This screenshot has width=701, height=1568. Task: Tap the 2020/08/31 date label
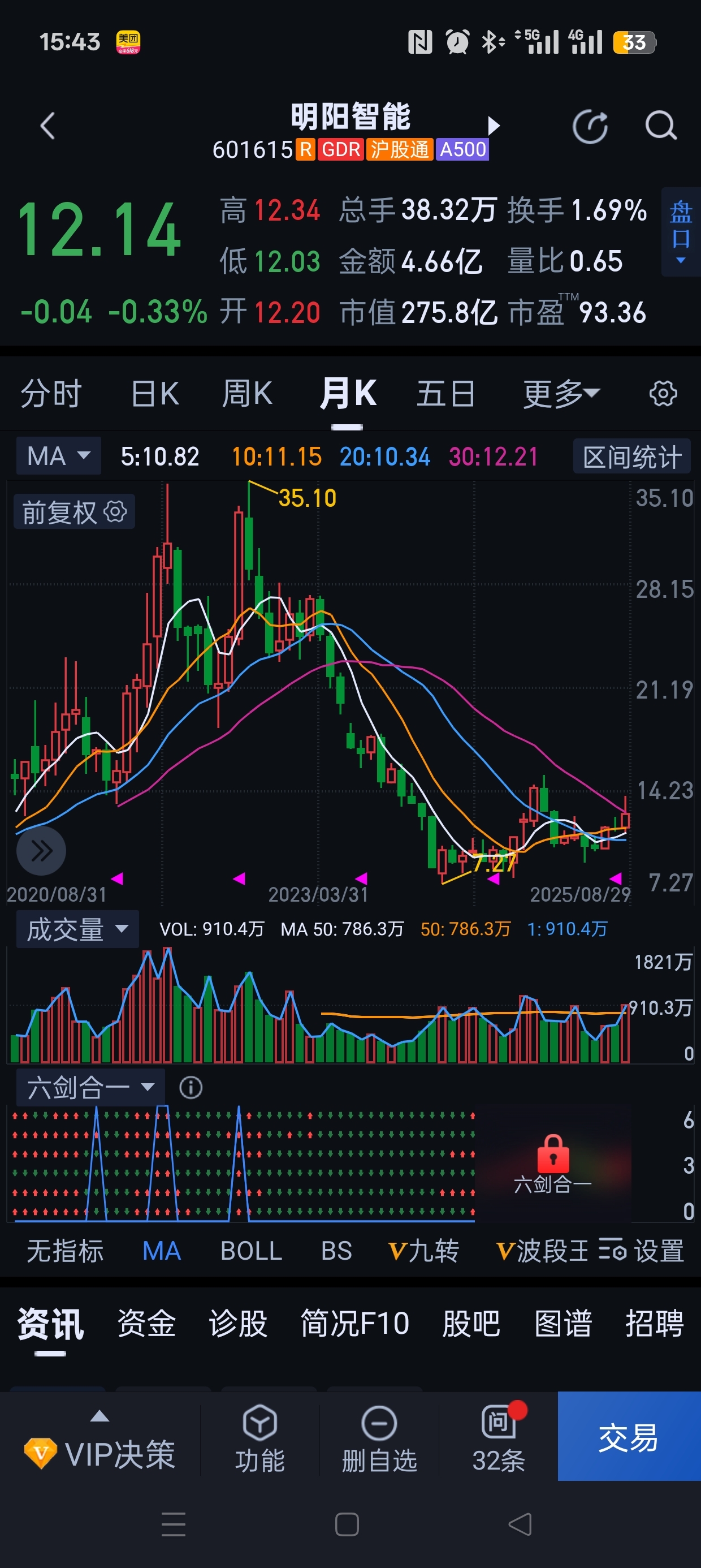point(57,894)
